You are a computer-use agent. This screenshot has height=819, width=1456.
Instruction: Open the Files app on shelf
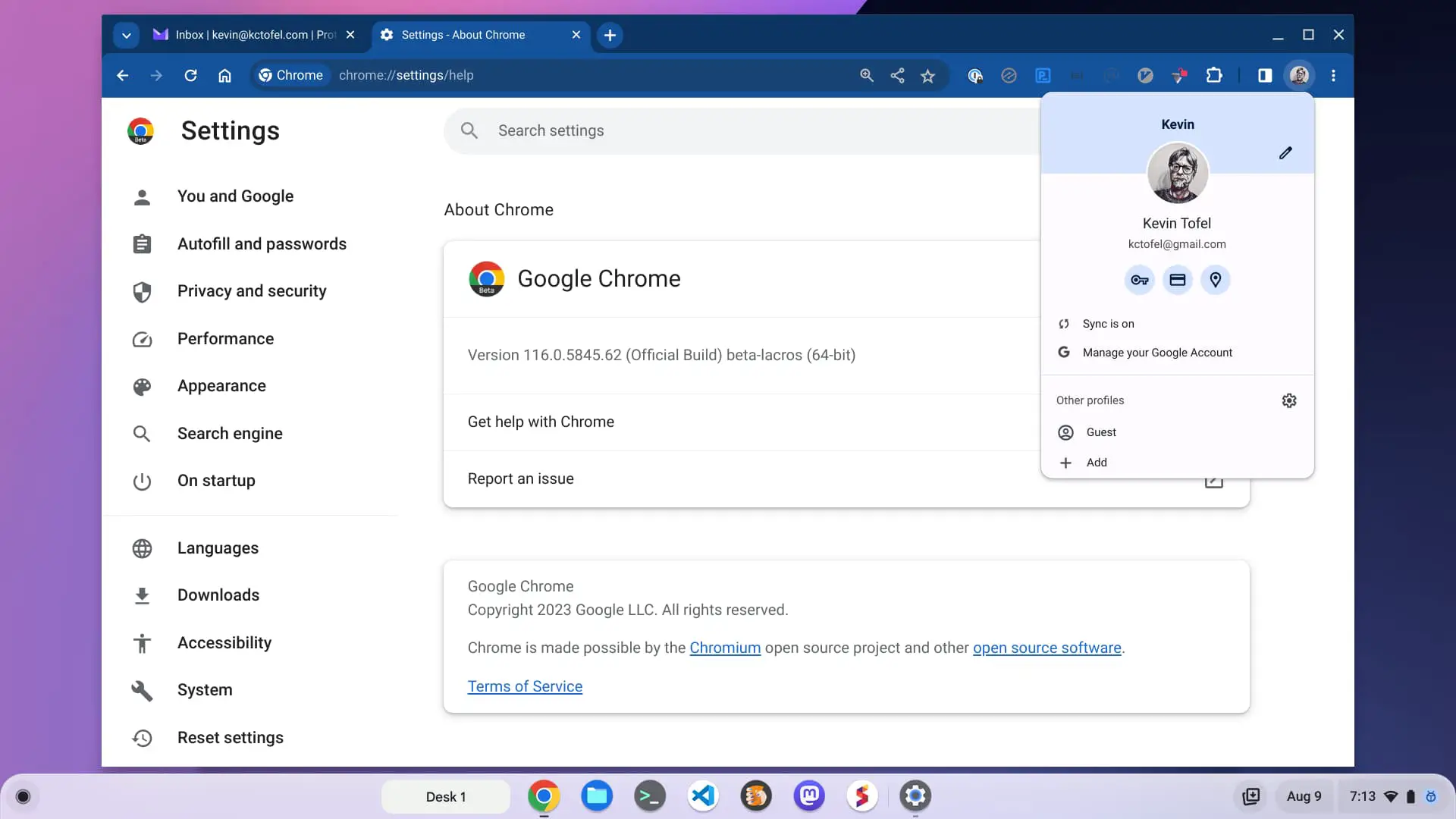click(x=597, y=796)
